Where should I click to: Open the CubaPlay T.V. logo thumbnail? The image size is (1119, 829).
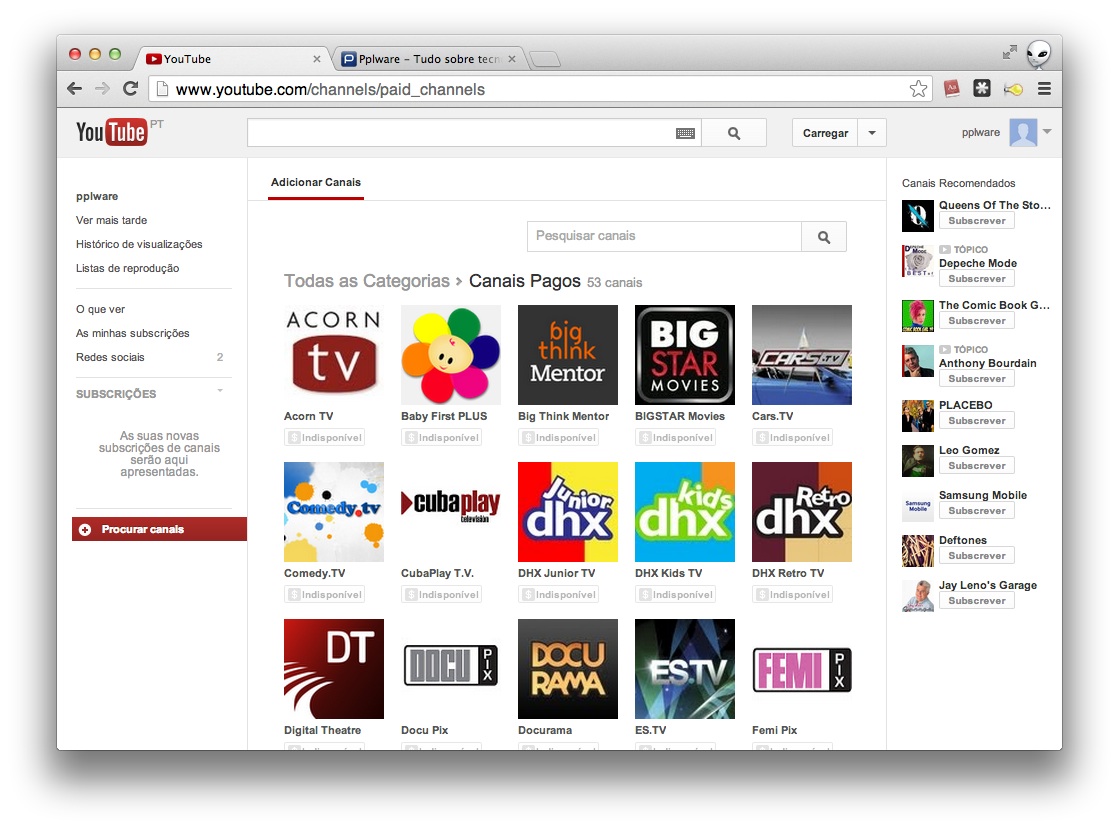[x=450, y=512]
